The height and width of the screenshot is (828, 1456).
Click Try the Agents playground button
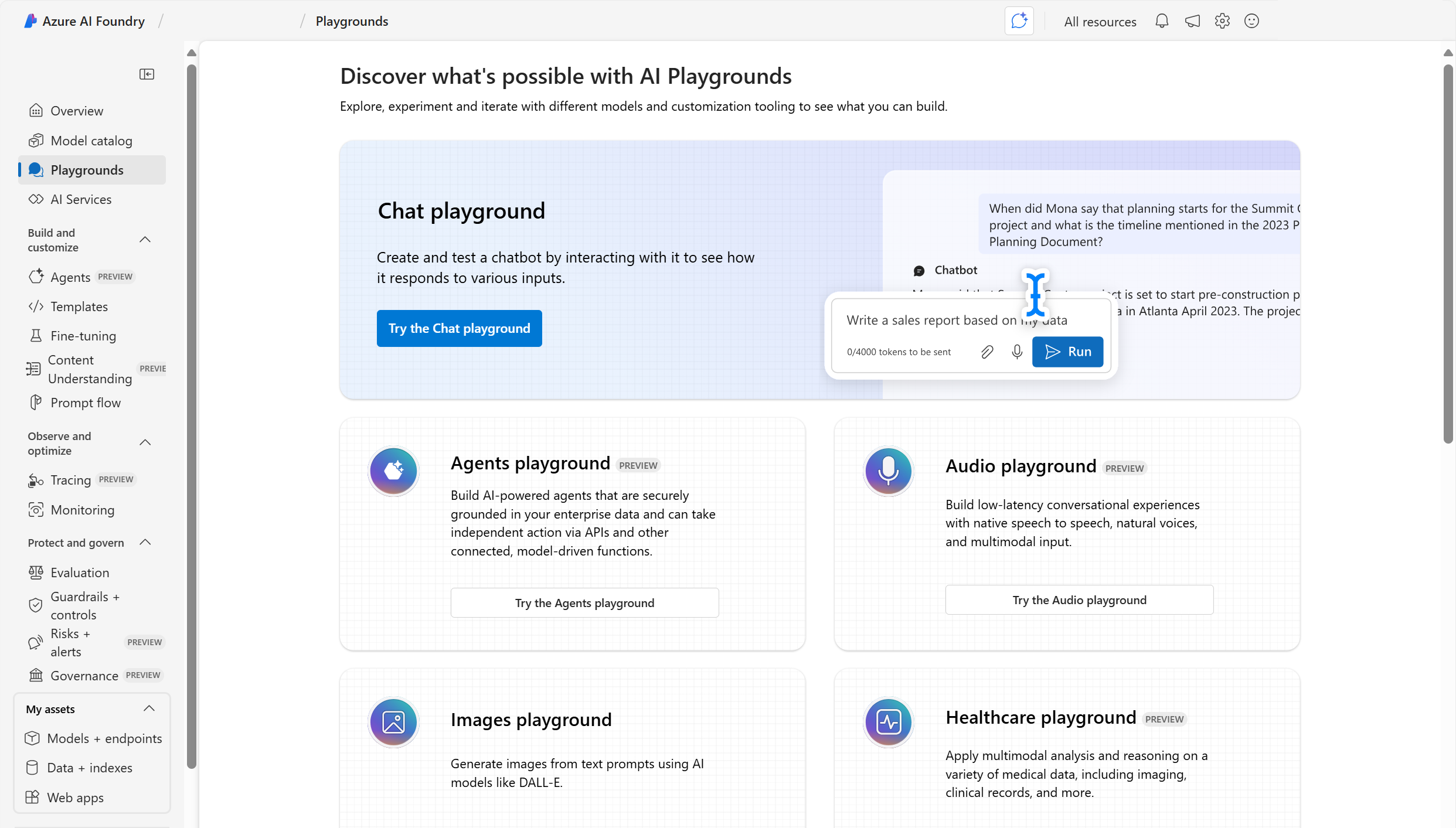[x=584, y=602]
